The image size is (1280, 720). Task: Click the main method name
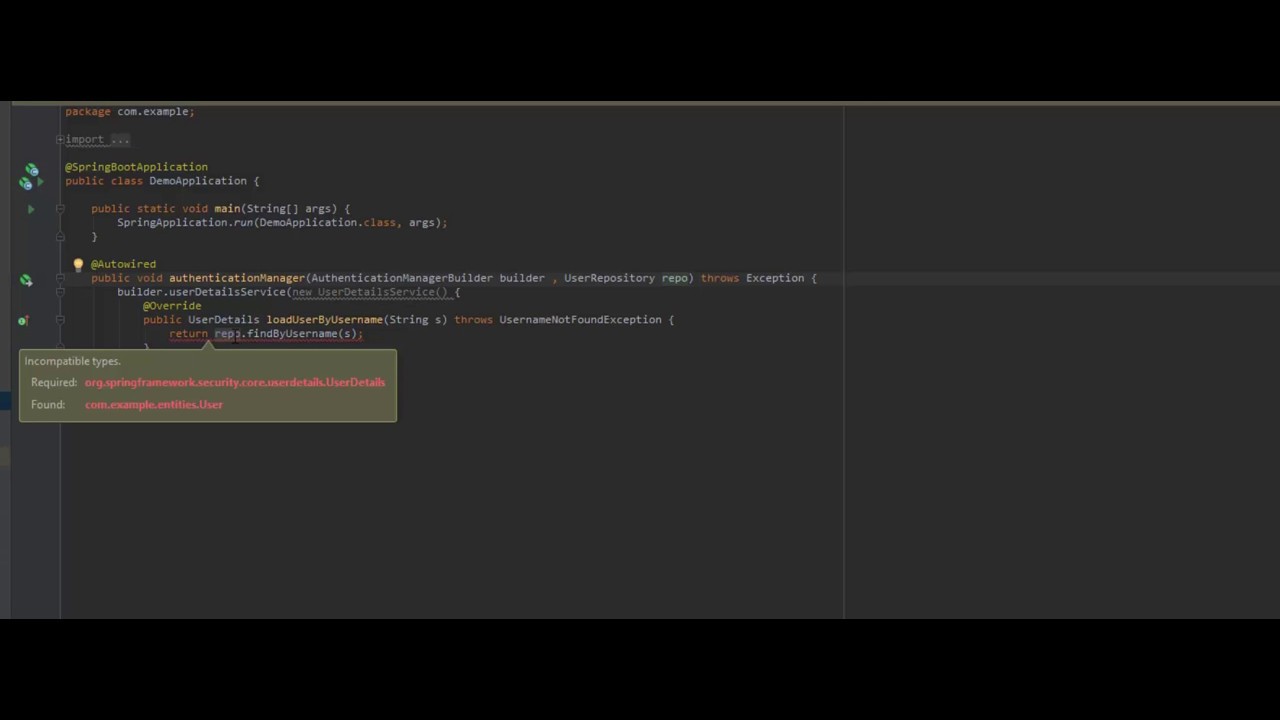click(227, 209)
